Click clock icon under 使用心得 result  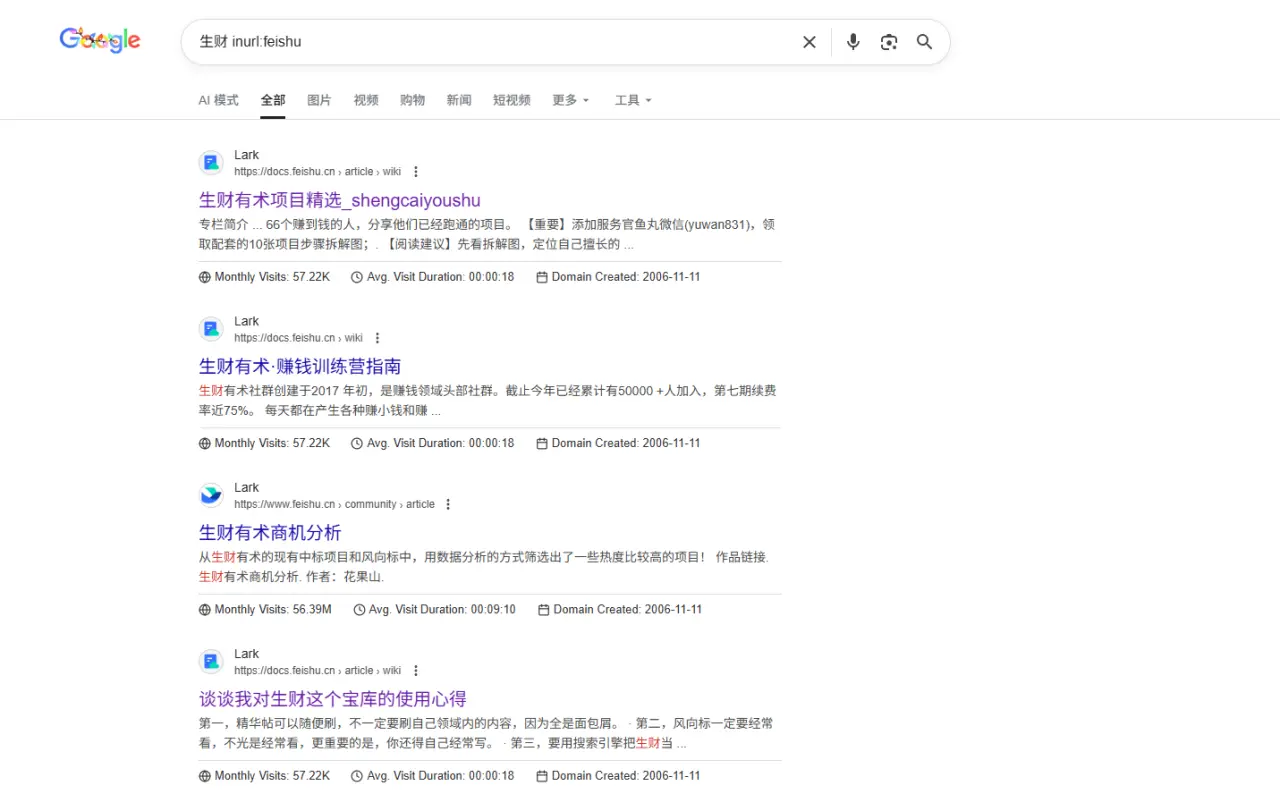point(357,776)
